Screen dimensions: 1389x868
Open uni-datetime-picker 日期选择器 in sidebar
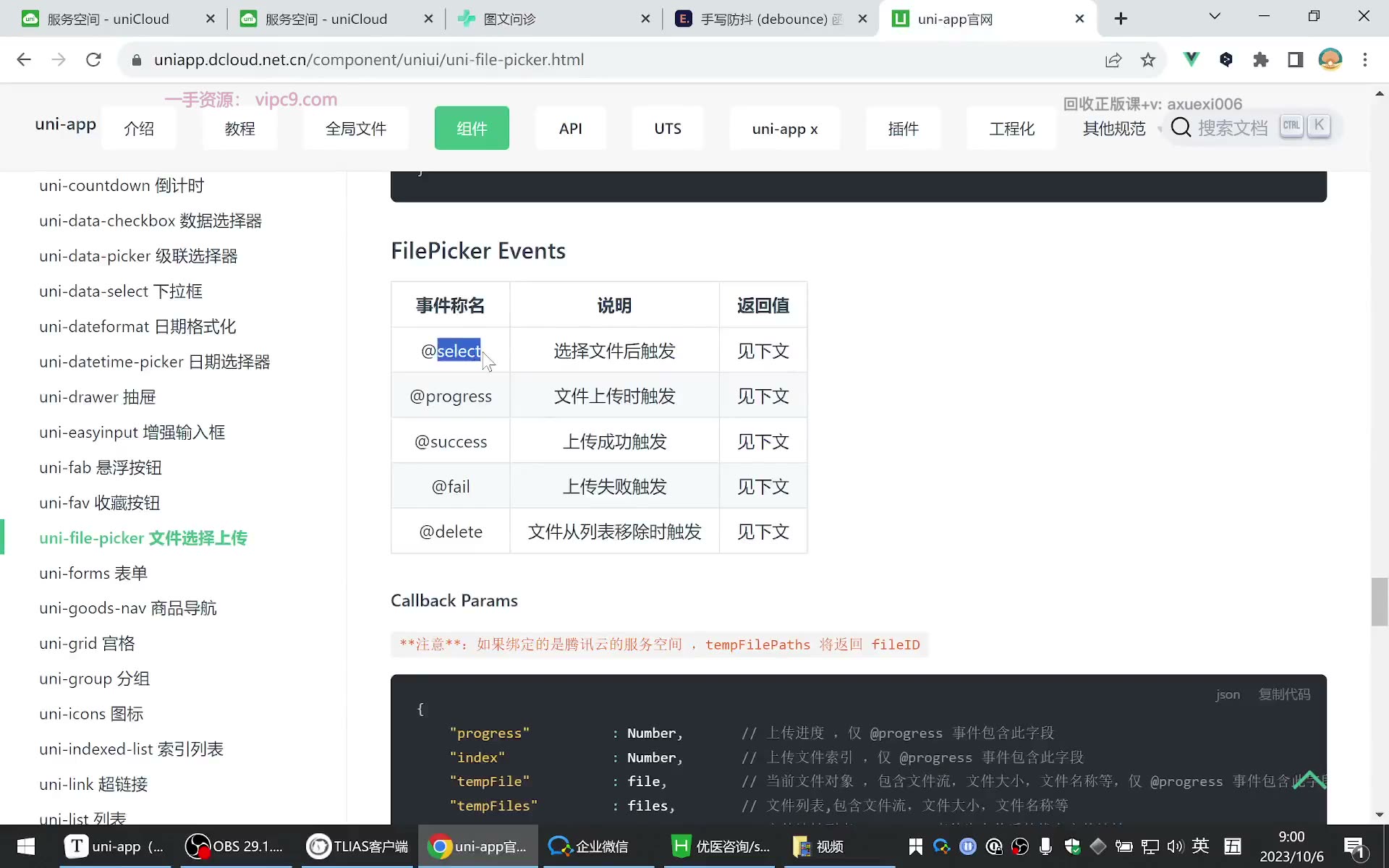[x=155, y=362]
